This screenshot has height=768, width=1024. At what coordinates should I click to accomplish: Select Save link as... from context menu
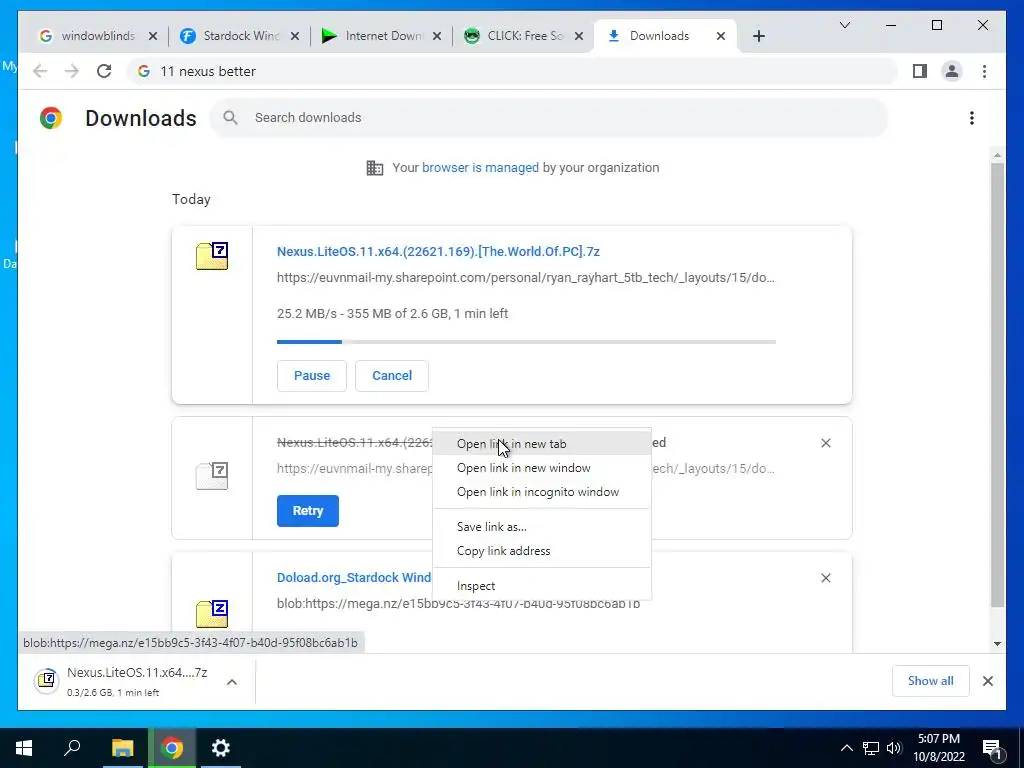click(x=541, y=527)
